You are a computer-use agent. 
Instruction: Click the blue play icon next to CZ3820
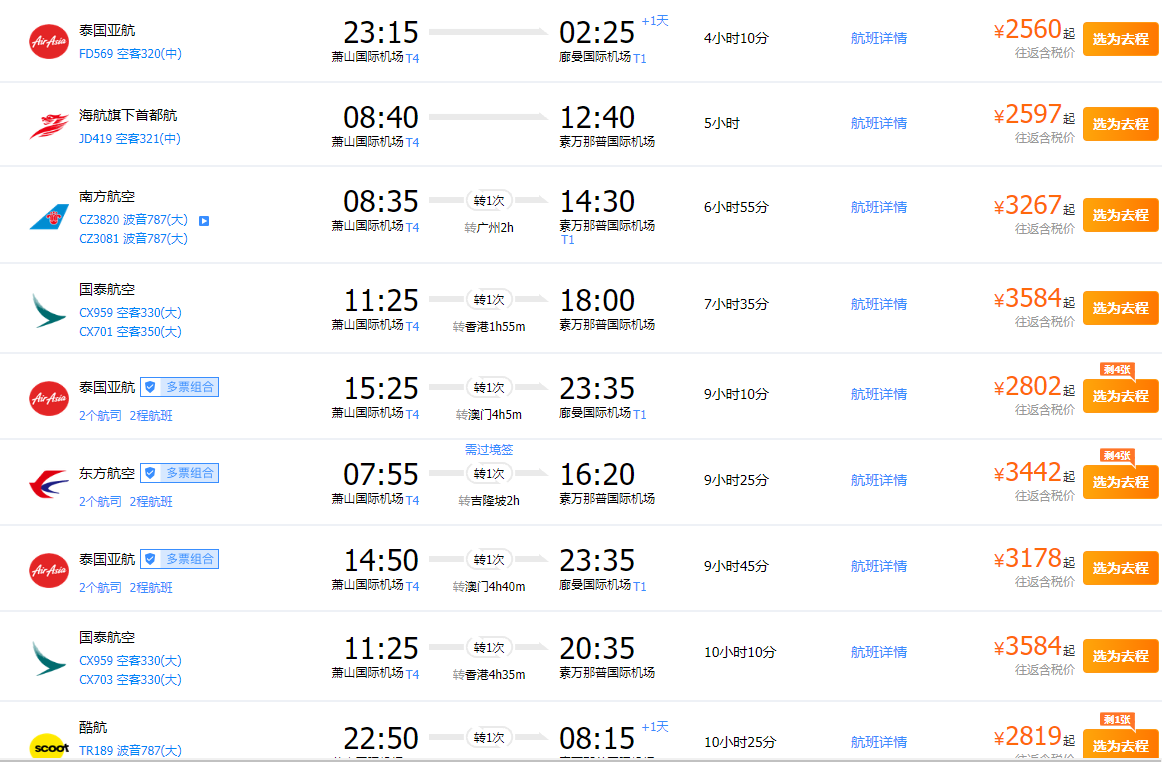click(203, 220)
